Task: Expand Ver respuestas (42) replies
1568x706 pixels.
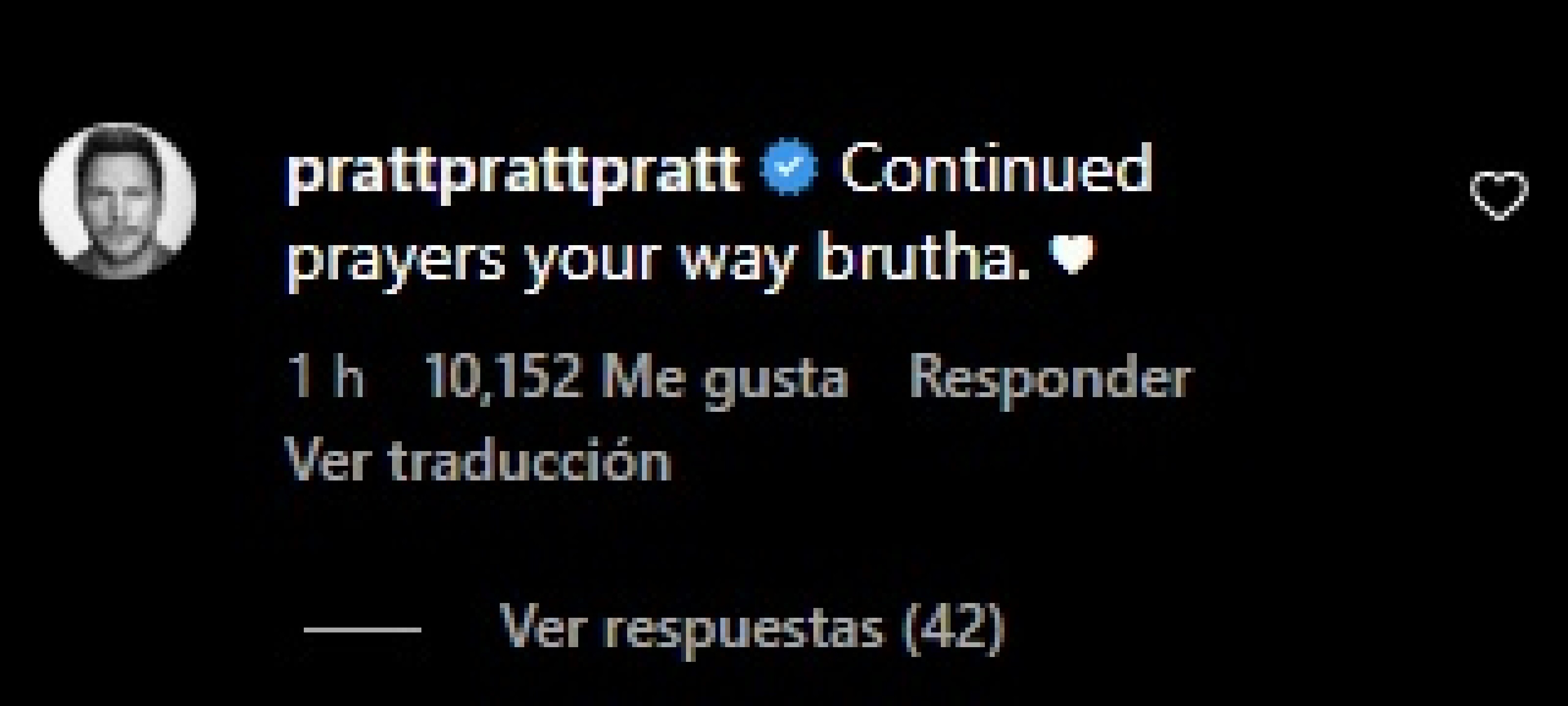Action: tap(751, 628)
